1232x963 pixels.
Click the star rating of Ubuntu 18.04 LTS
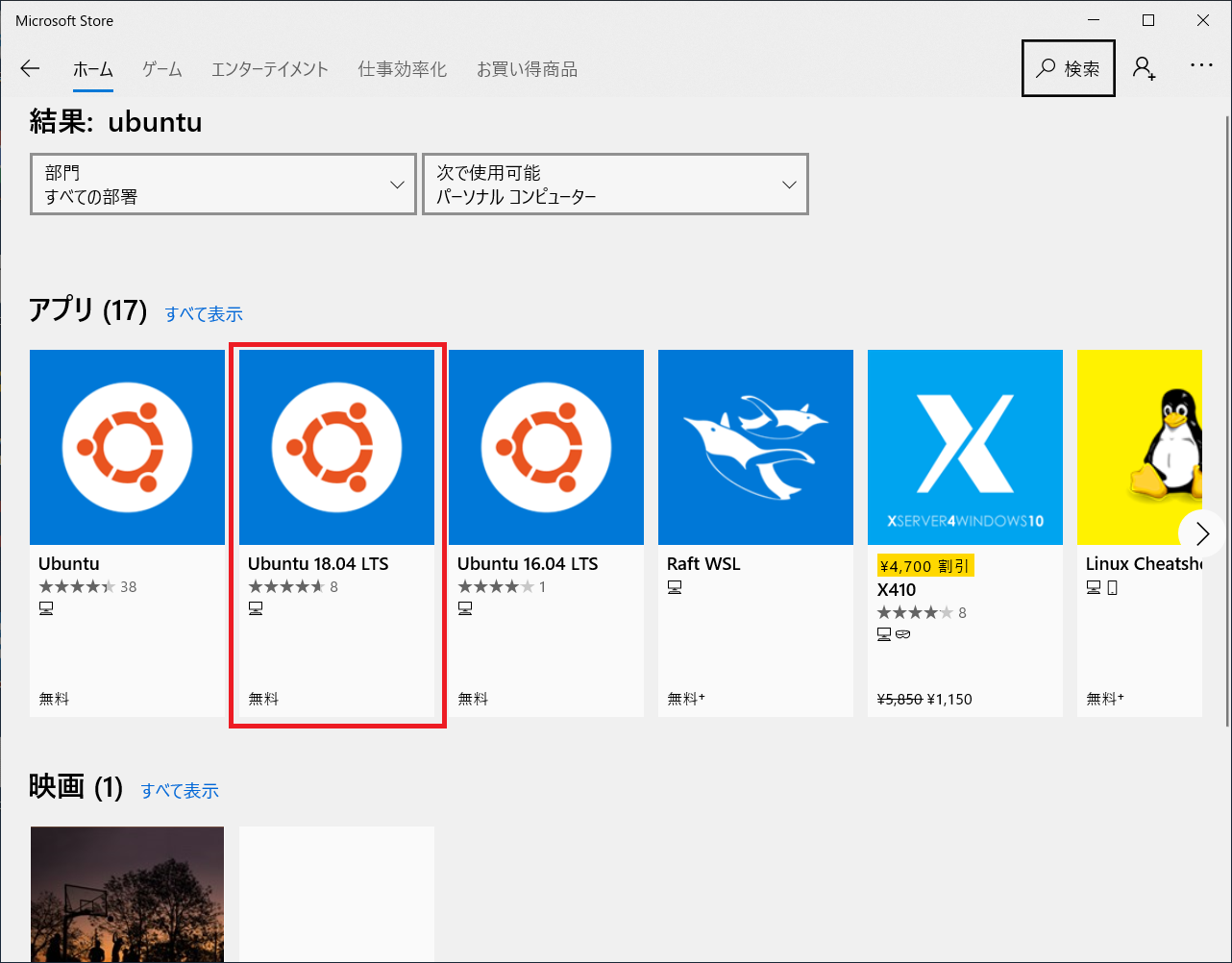(x=286, y=586)
